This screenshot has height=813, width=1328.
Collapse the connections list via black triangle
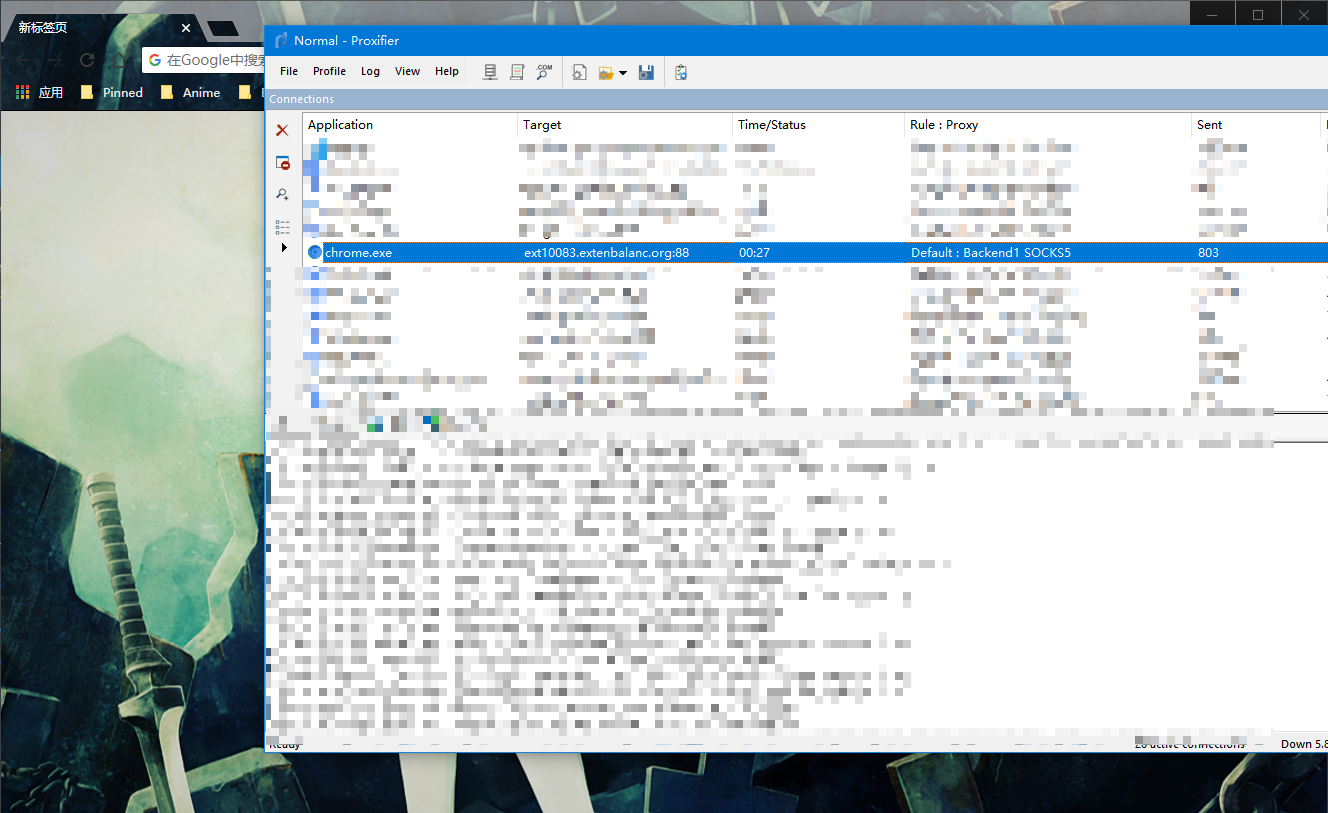click(283, 247)
